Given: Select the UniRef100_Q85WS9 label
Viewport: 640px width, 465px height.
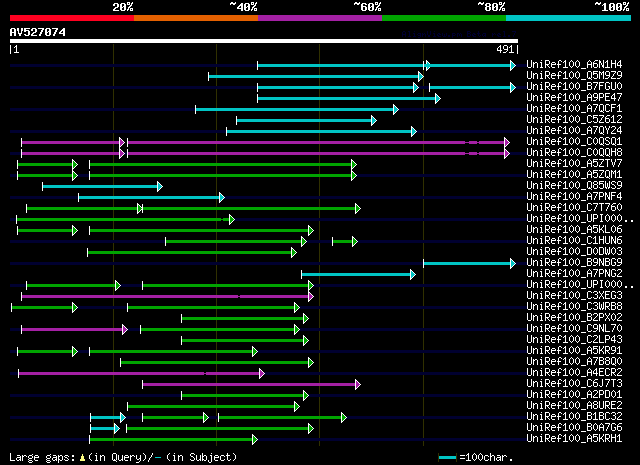Looking at the screenshot, I should pos(574,186).
